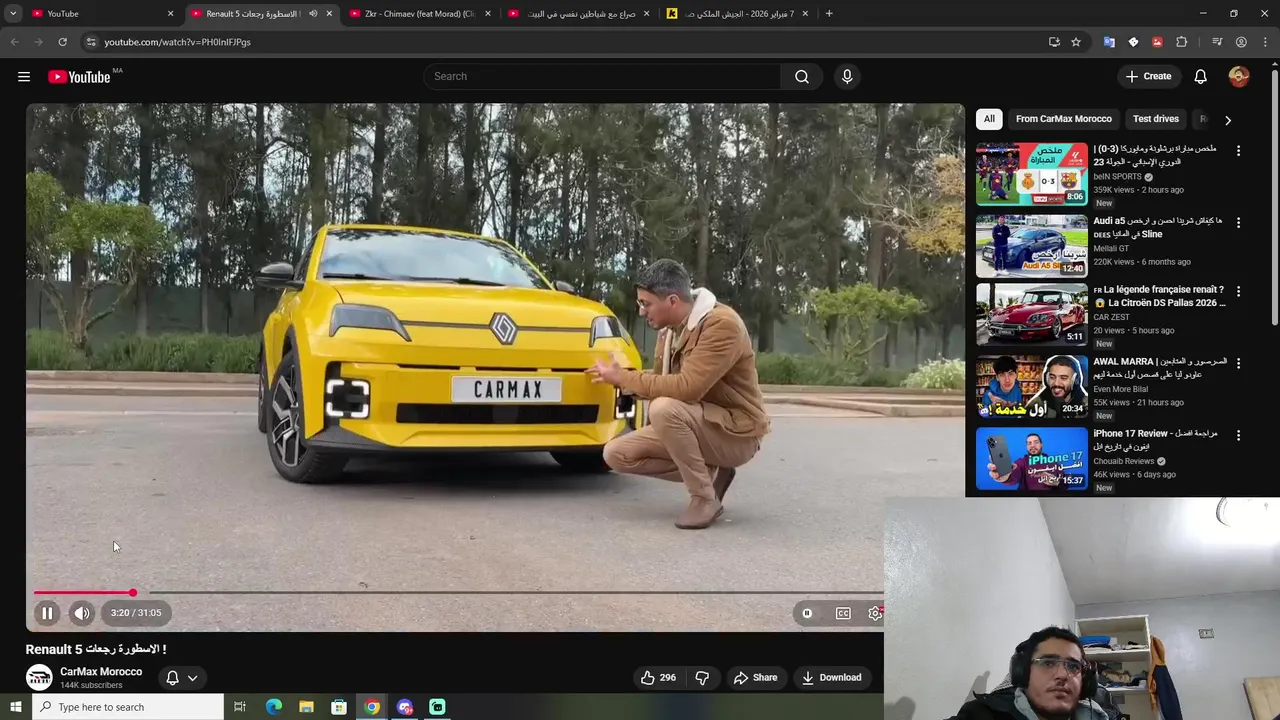Open the iPhone 17 Review video title
Screen dimensions: 1280x720
tap(1156, 440)
